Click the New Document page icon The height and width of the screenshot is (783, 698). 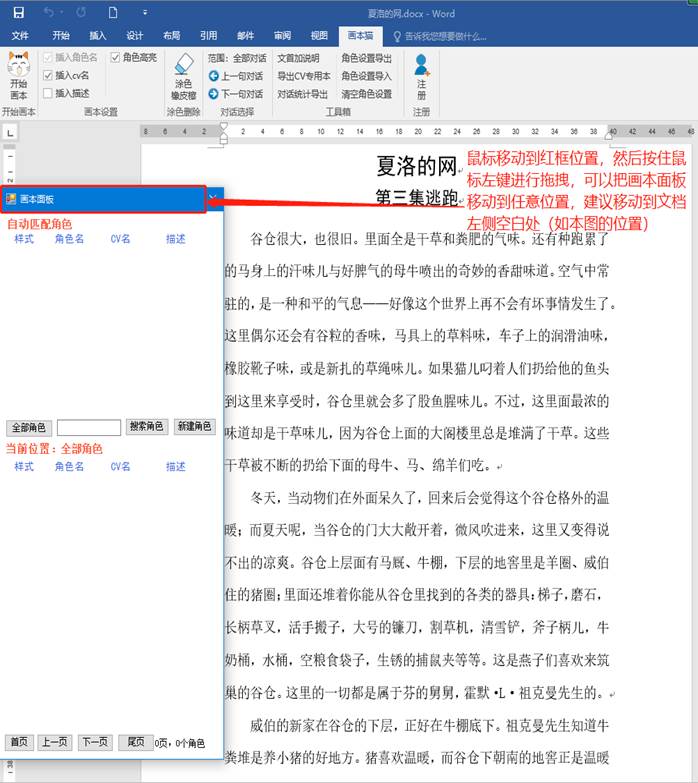(113, 12)
